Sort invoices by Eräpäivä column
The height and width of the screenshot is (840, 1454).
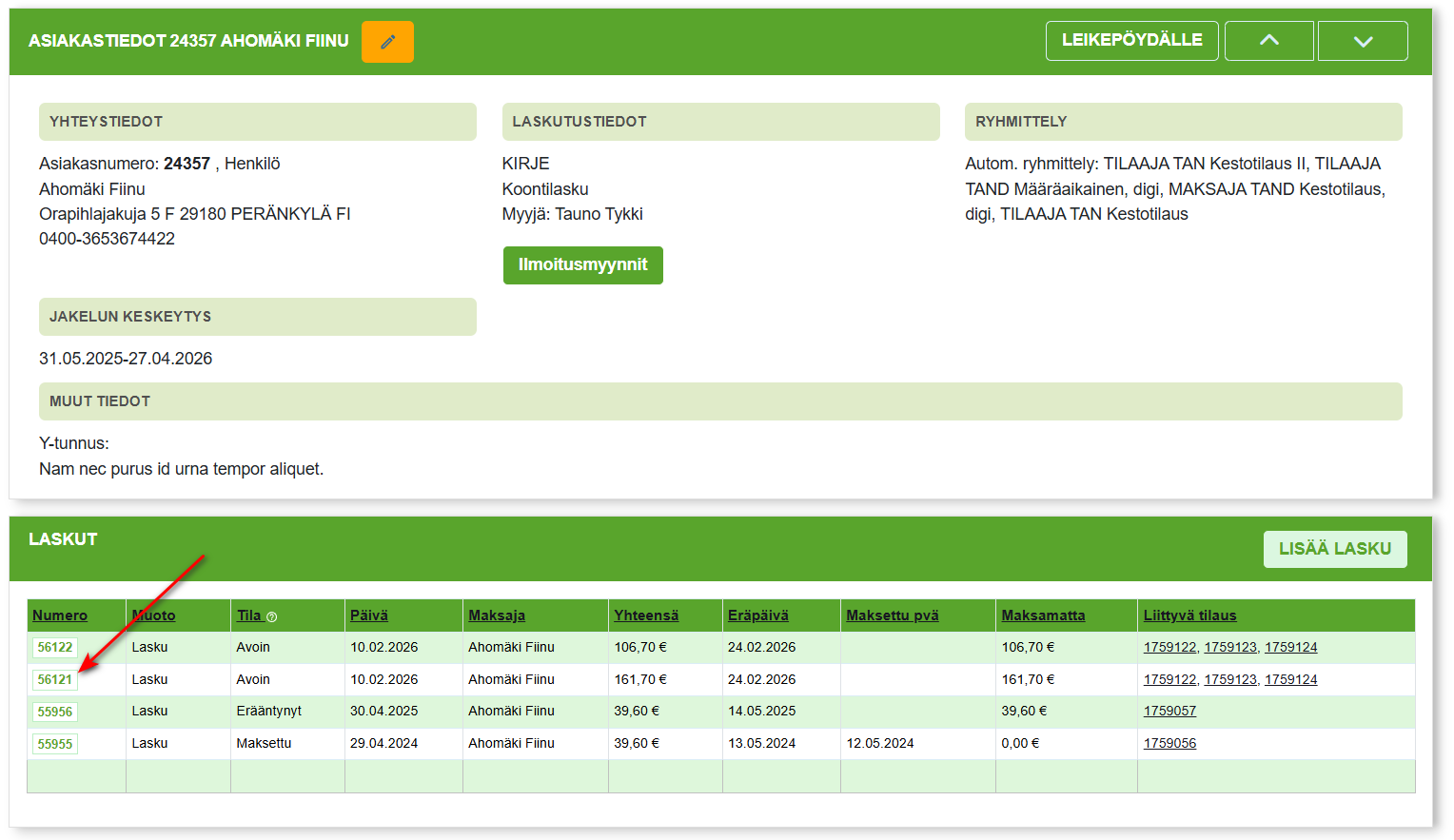(758, 615)
